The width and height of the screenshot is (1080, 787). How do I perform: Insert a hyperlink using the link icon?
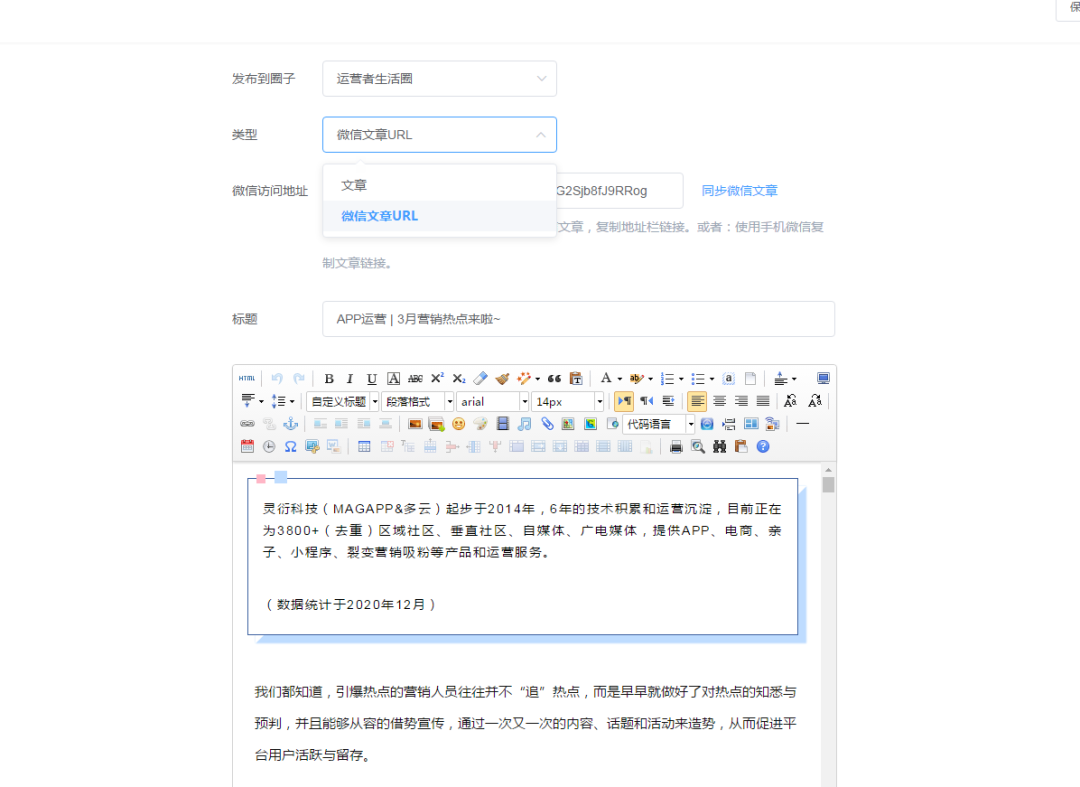(248, 423)
